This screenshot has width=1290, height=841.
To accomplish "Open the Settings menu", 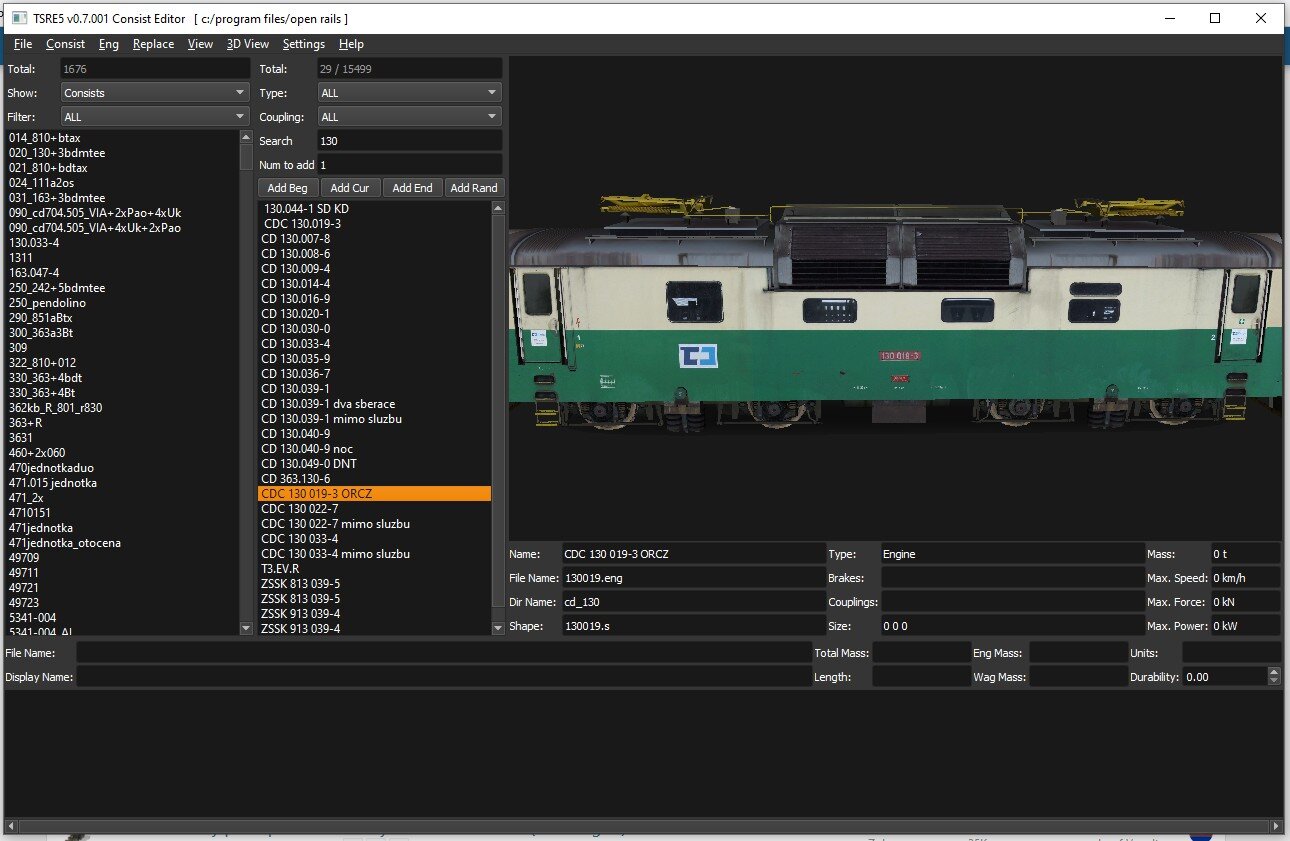I will (304, 44).
